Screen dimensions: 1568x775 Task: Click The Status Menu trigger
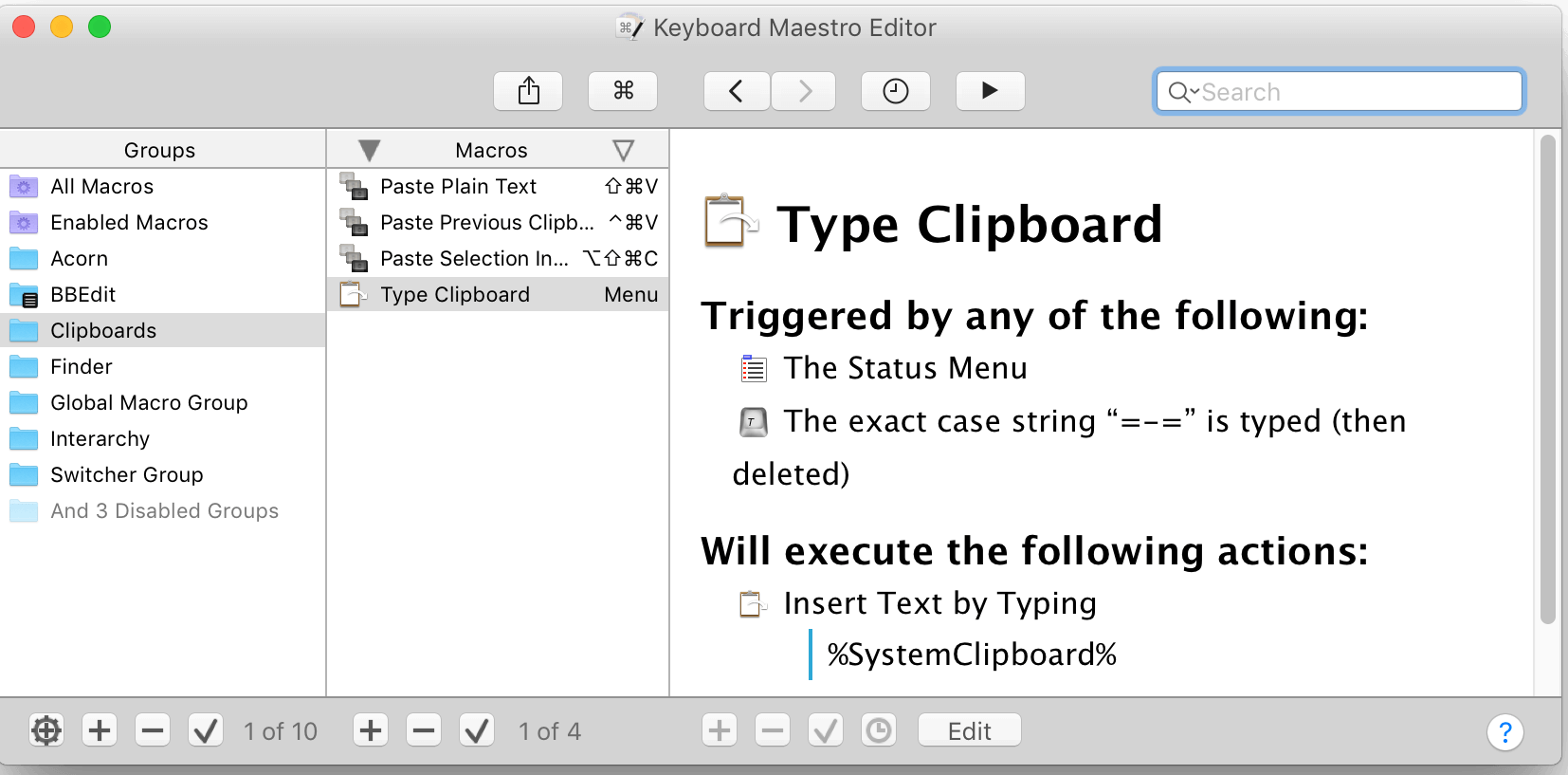pyautogui.click(x=905, y=368)
